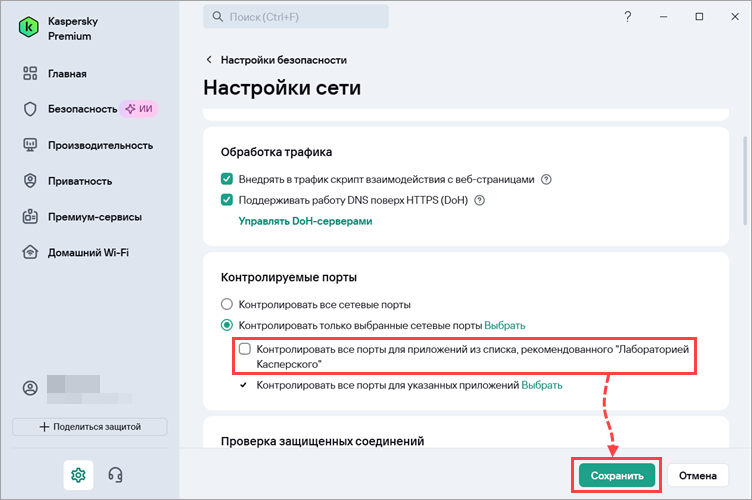
Task: Open help via the question mark icon
Action: [x=627, y=17]
